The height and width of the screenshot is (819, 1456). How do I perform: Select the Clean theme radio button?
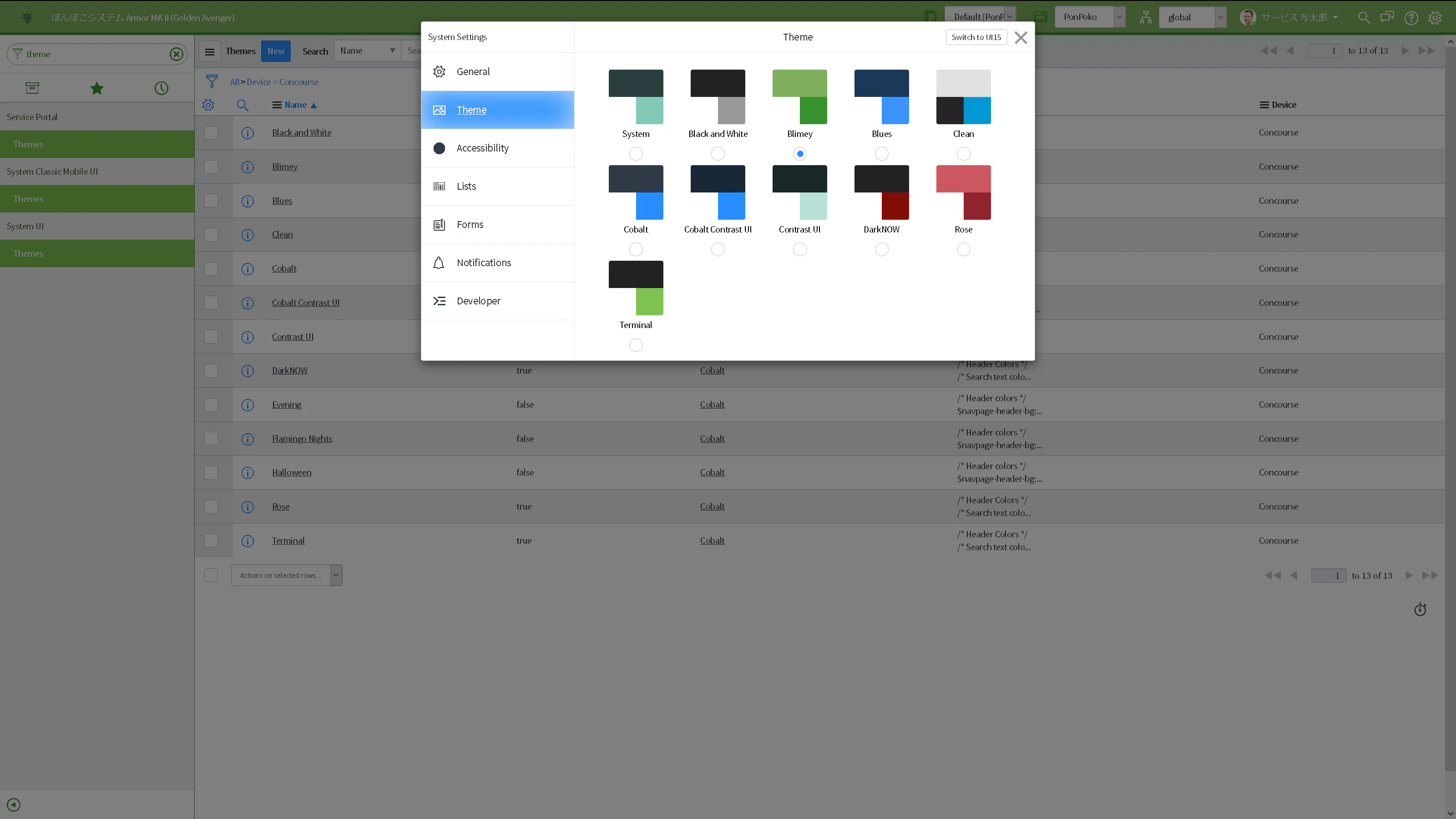[x=964, y=154]
